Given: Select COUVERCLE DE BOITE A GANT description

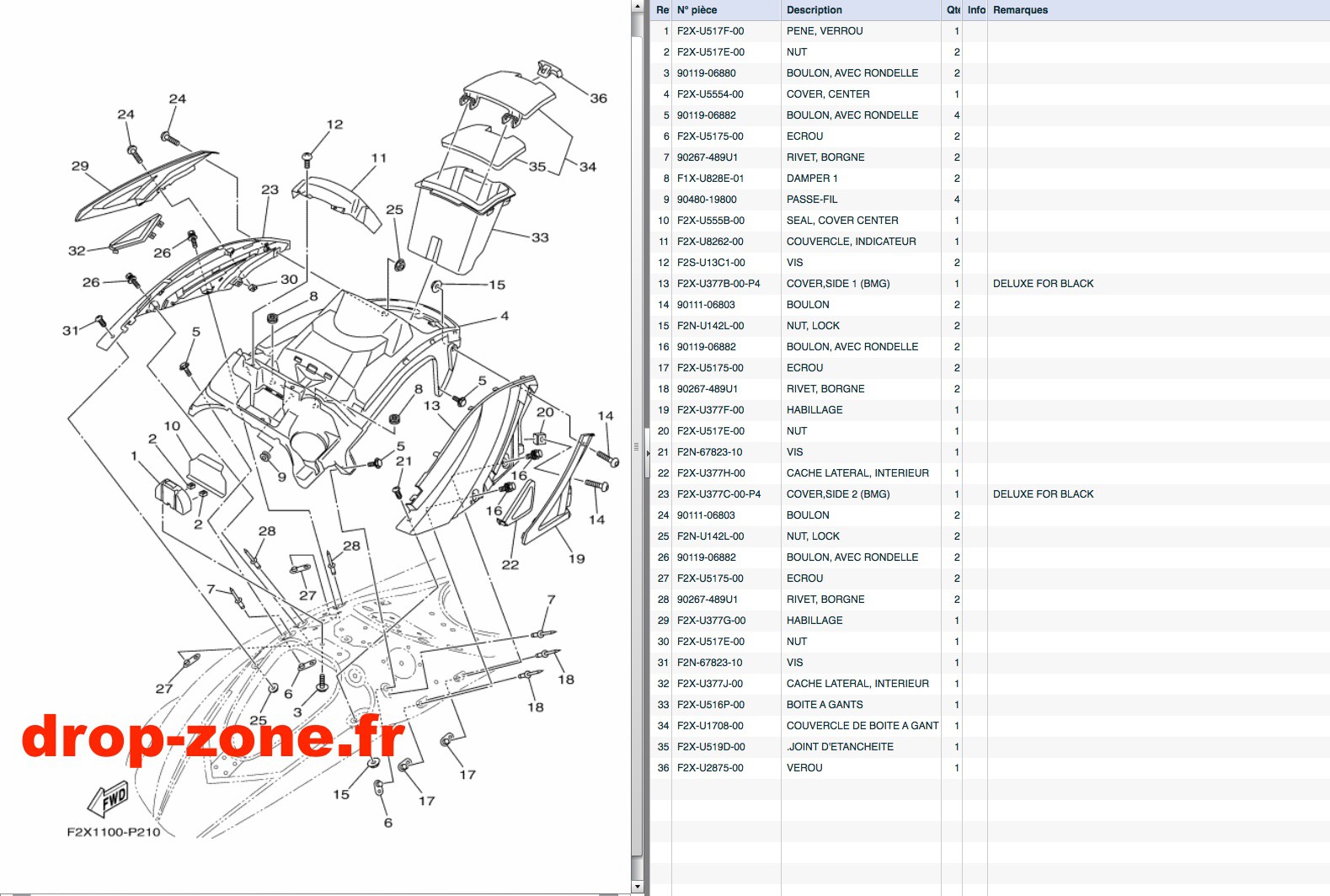Looking at the screenshot, I should click(x=863, y=726).
